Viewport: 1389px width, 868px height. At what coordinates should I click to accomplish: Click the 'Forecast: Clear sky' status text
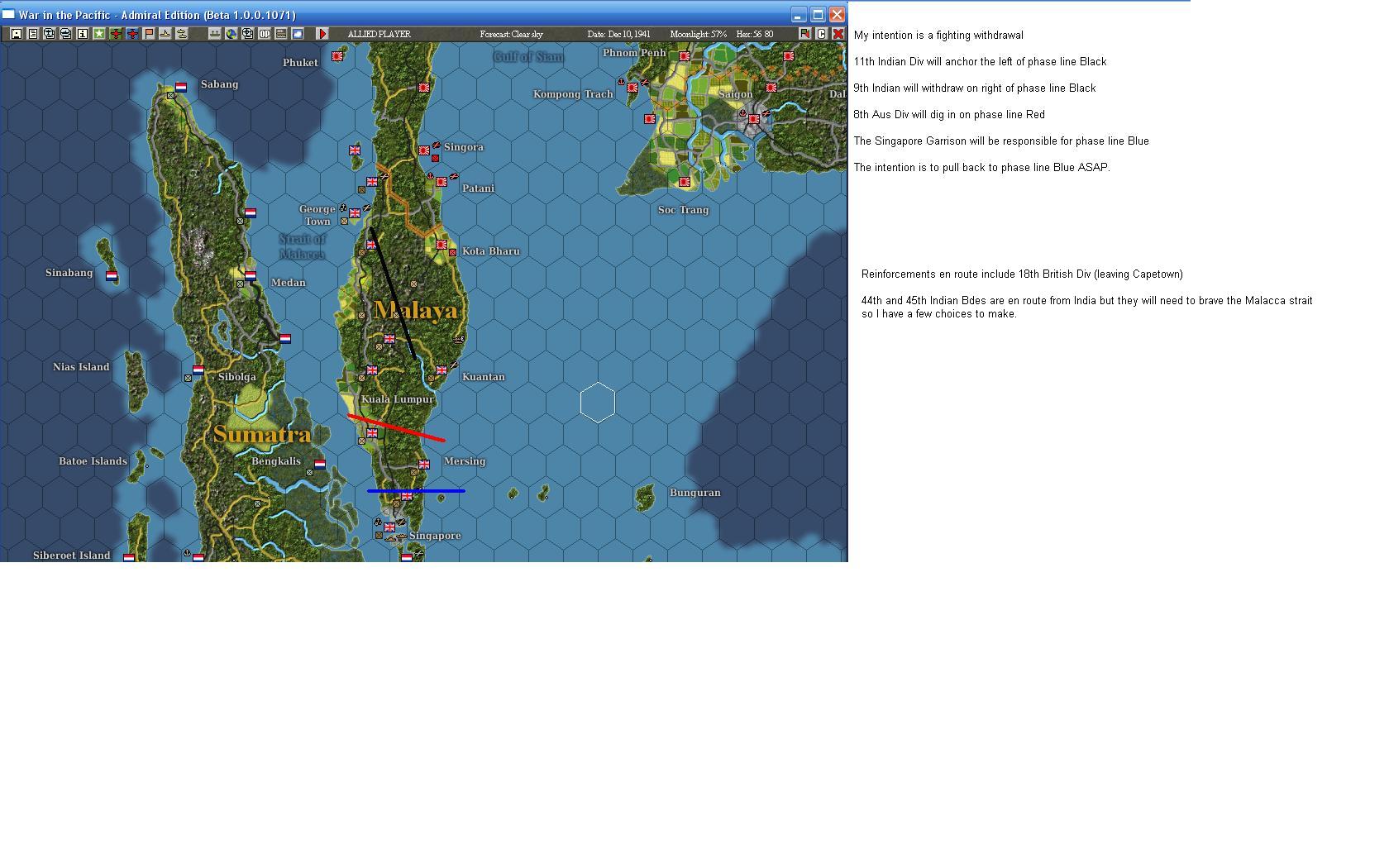512,34
